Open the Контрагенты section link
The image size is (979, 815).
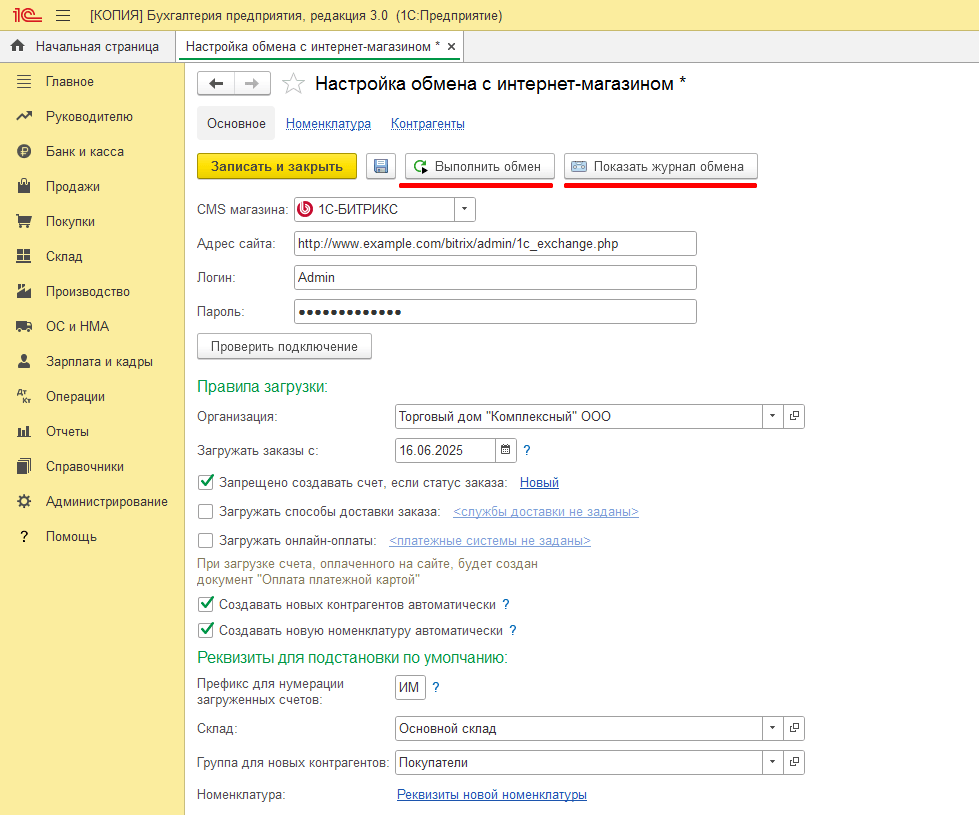click(x=428, y=124)
